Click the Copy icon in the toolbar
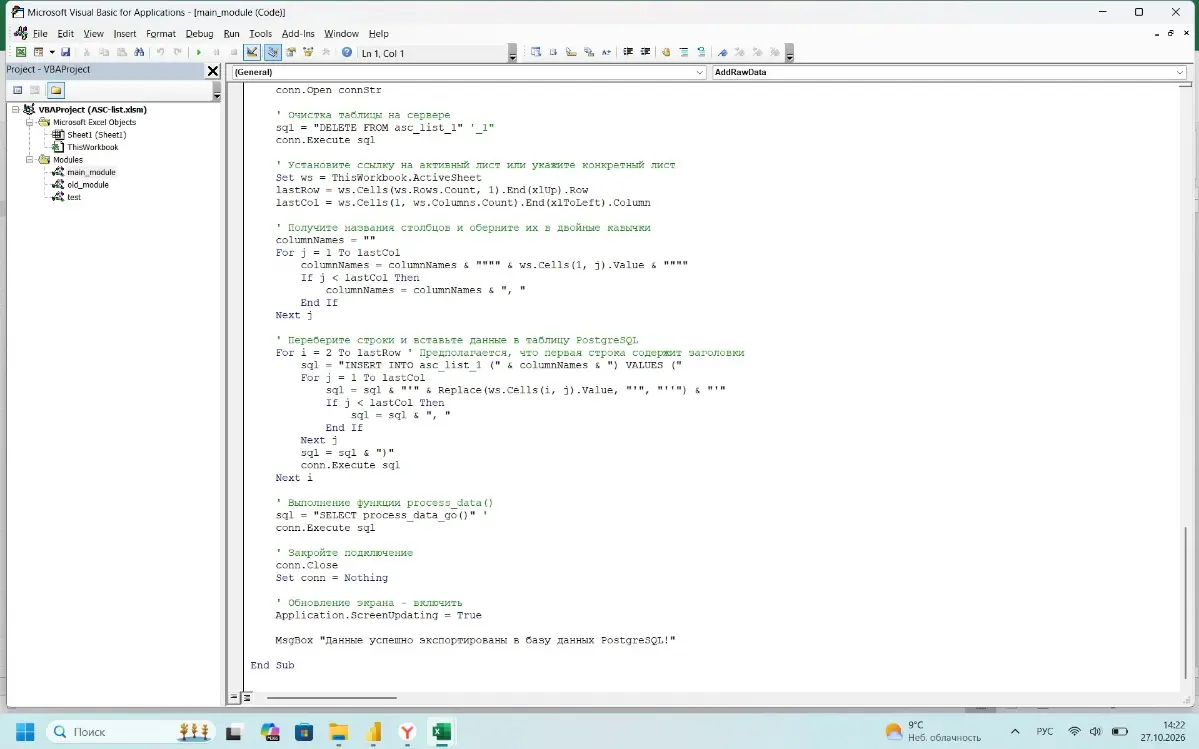1199x749 pixels. (x=104, y=52)
